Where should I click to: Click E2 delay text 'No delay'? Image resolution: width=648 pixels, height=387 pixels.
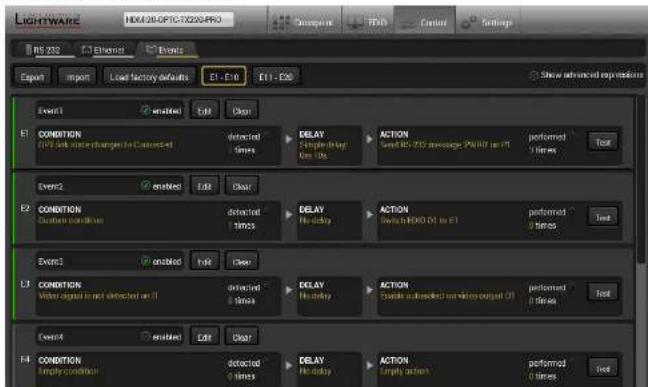pos(315,220)
